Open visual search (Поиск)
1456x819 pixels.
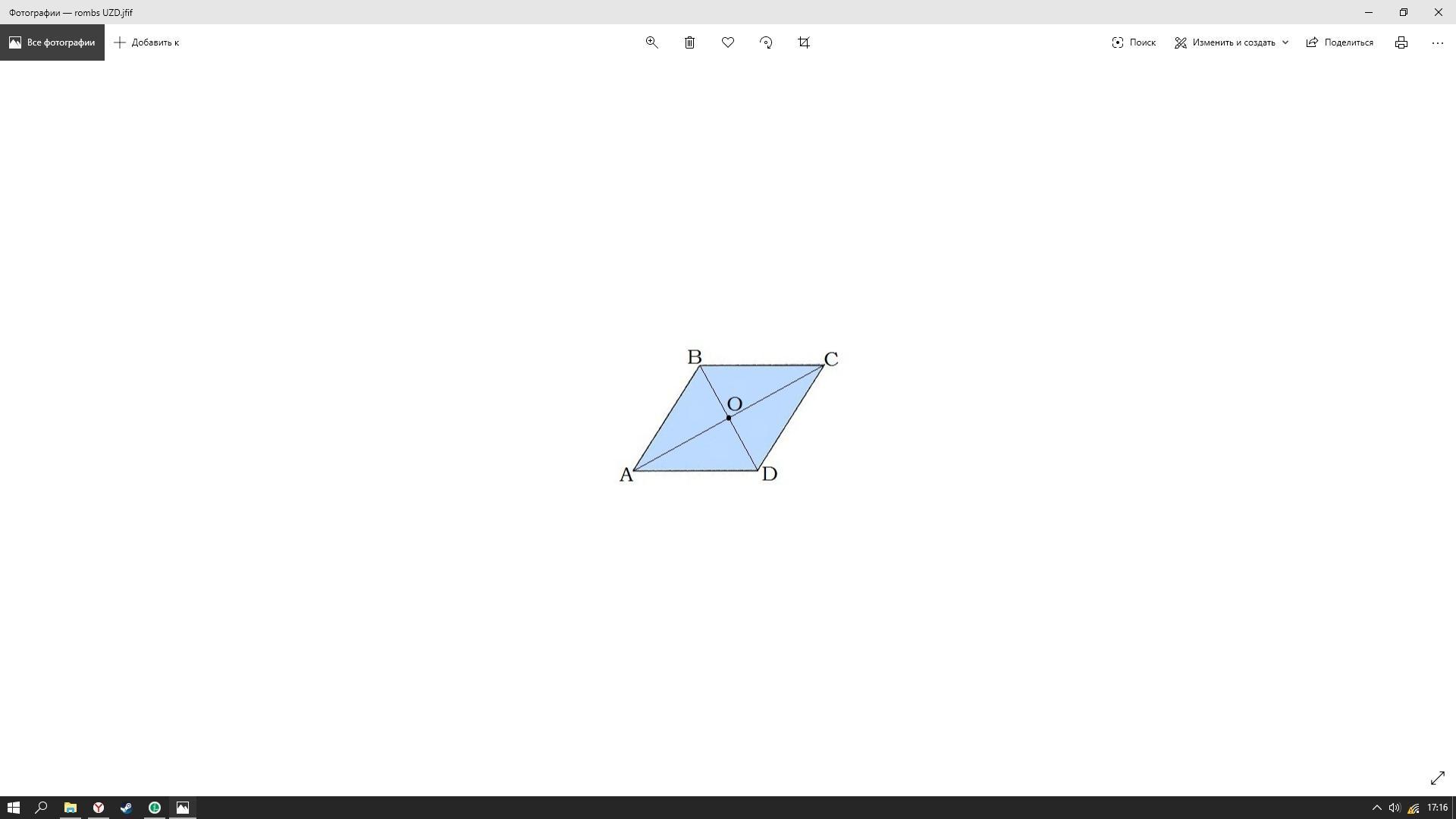click(1134, 42)
